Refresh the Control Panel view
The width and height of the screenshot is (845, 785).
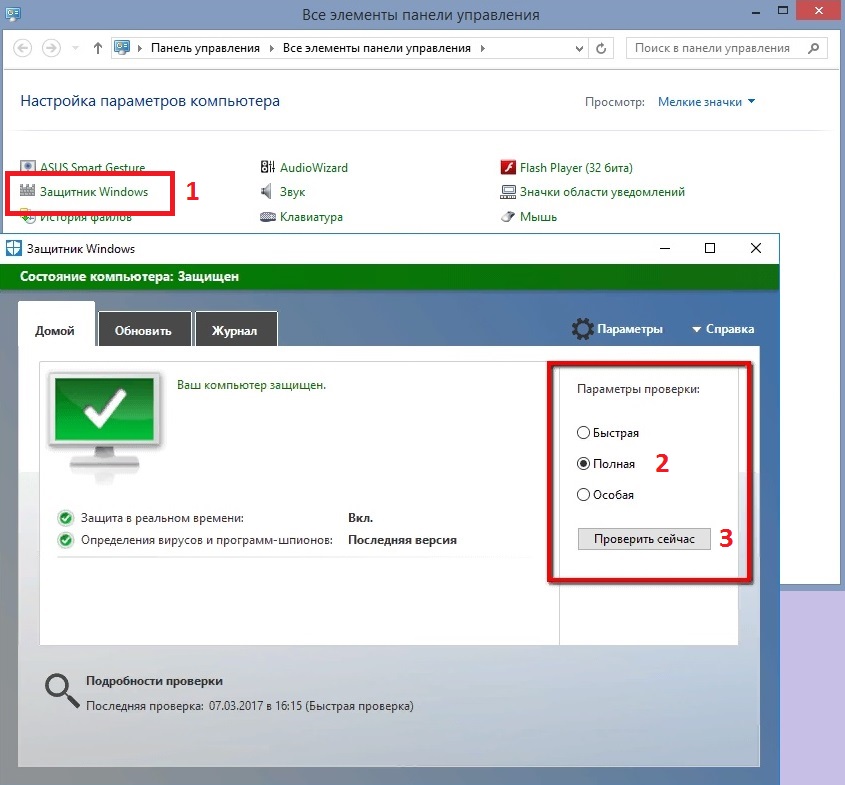point(601,48)
